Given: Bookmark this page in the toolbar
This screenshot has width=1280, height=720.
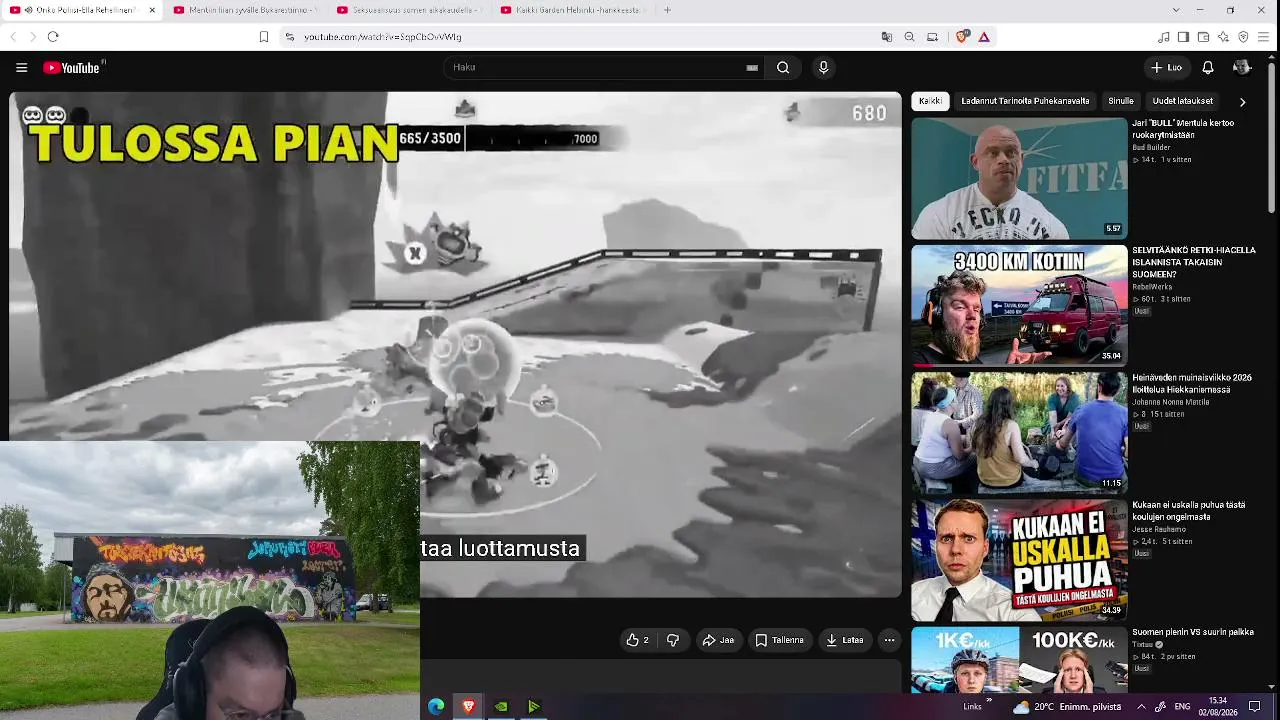Looking at the screenshot, I should pyautogui.click(x=264, y=37).
